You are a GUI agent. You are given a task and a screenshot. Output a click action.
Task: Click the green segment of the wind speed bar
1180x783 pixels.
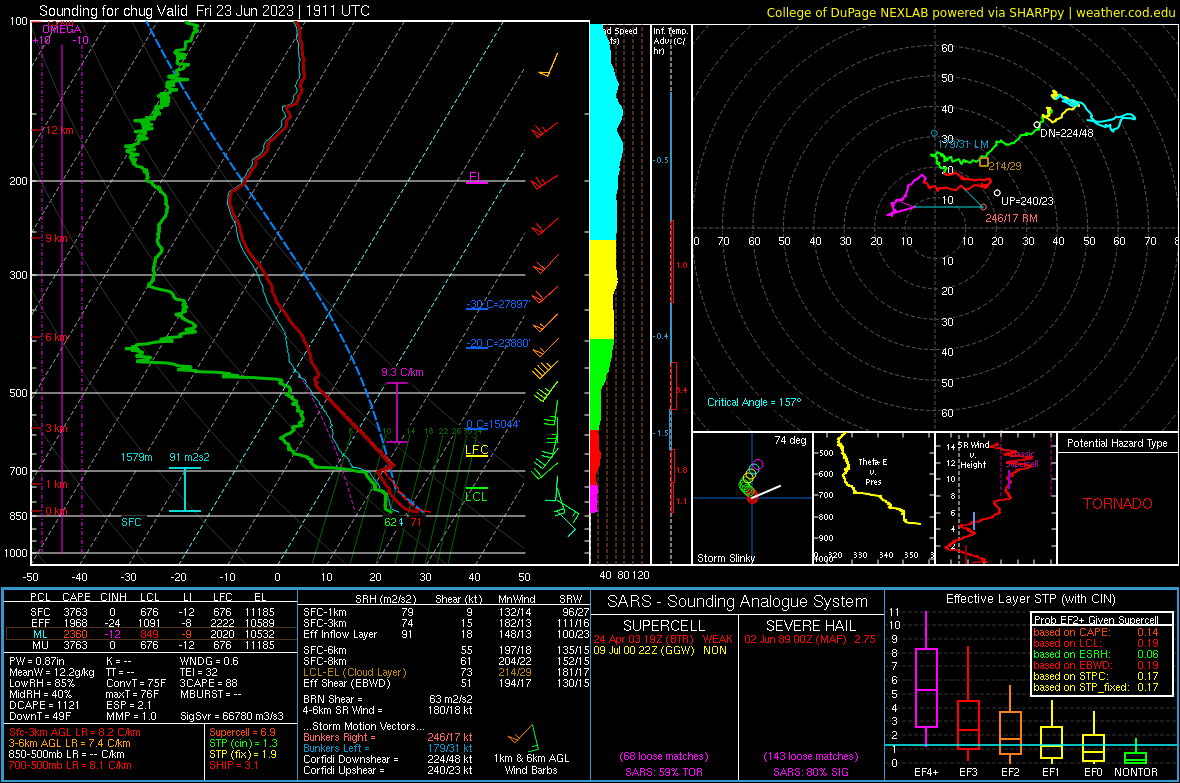pyautogui.click(x=601, y=384)
